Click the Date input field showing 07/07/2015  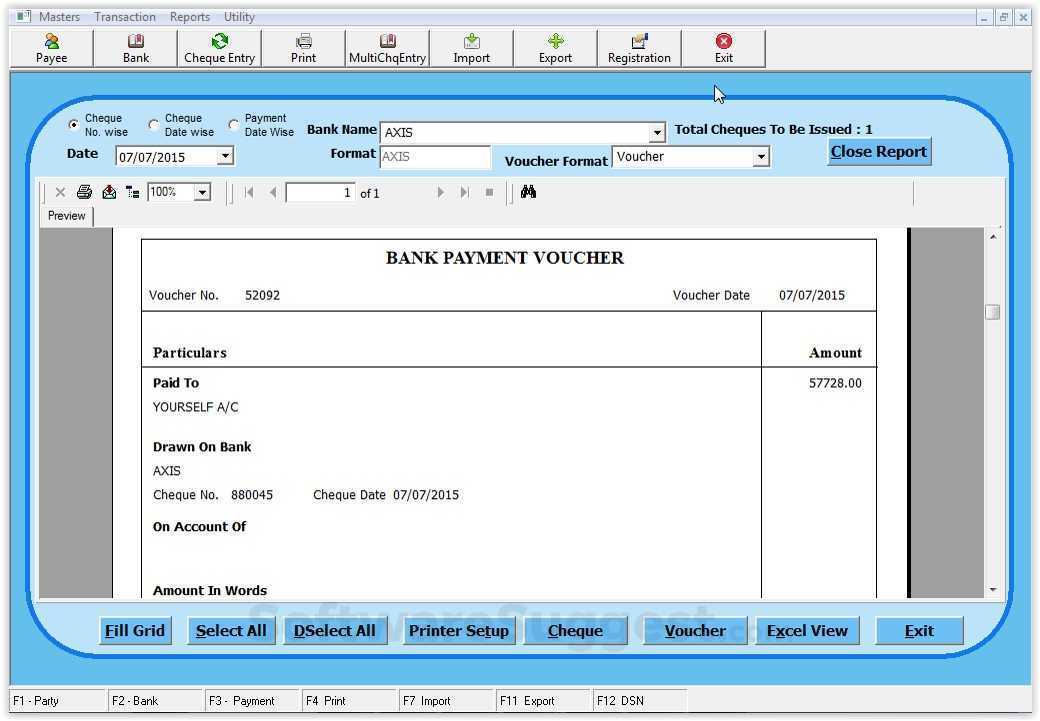tap(165, 156)
